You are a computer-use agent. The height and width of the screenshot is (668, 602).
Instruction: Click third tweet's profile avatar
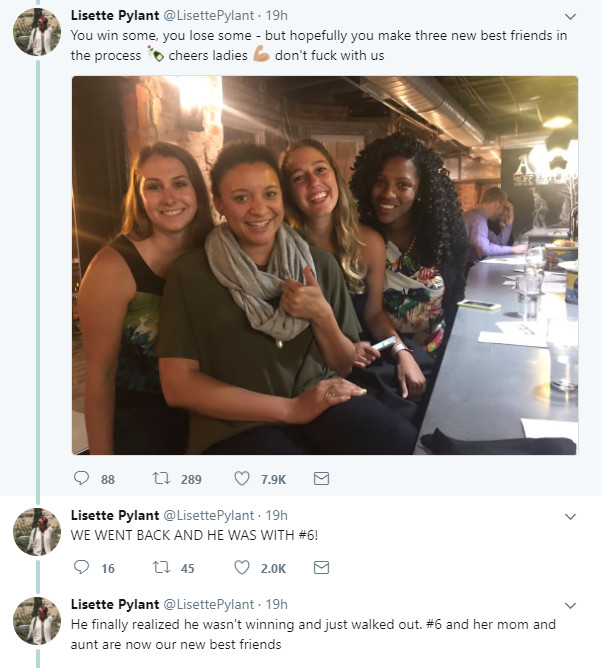click(x=37, y=620)
